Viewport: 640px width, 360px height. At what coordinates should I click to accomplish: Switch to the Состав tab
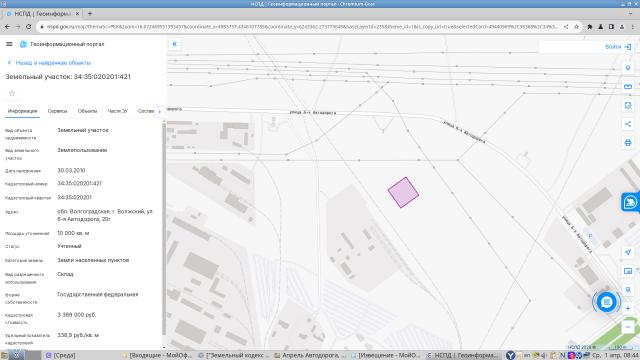[x=146, y=111]
